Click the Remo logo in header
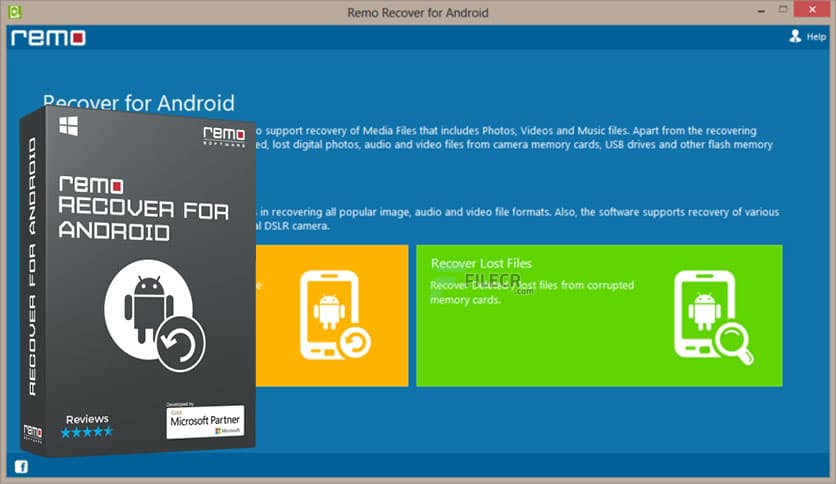The height and width of the screenshot is (484, 836). [49, 37]
